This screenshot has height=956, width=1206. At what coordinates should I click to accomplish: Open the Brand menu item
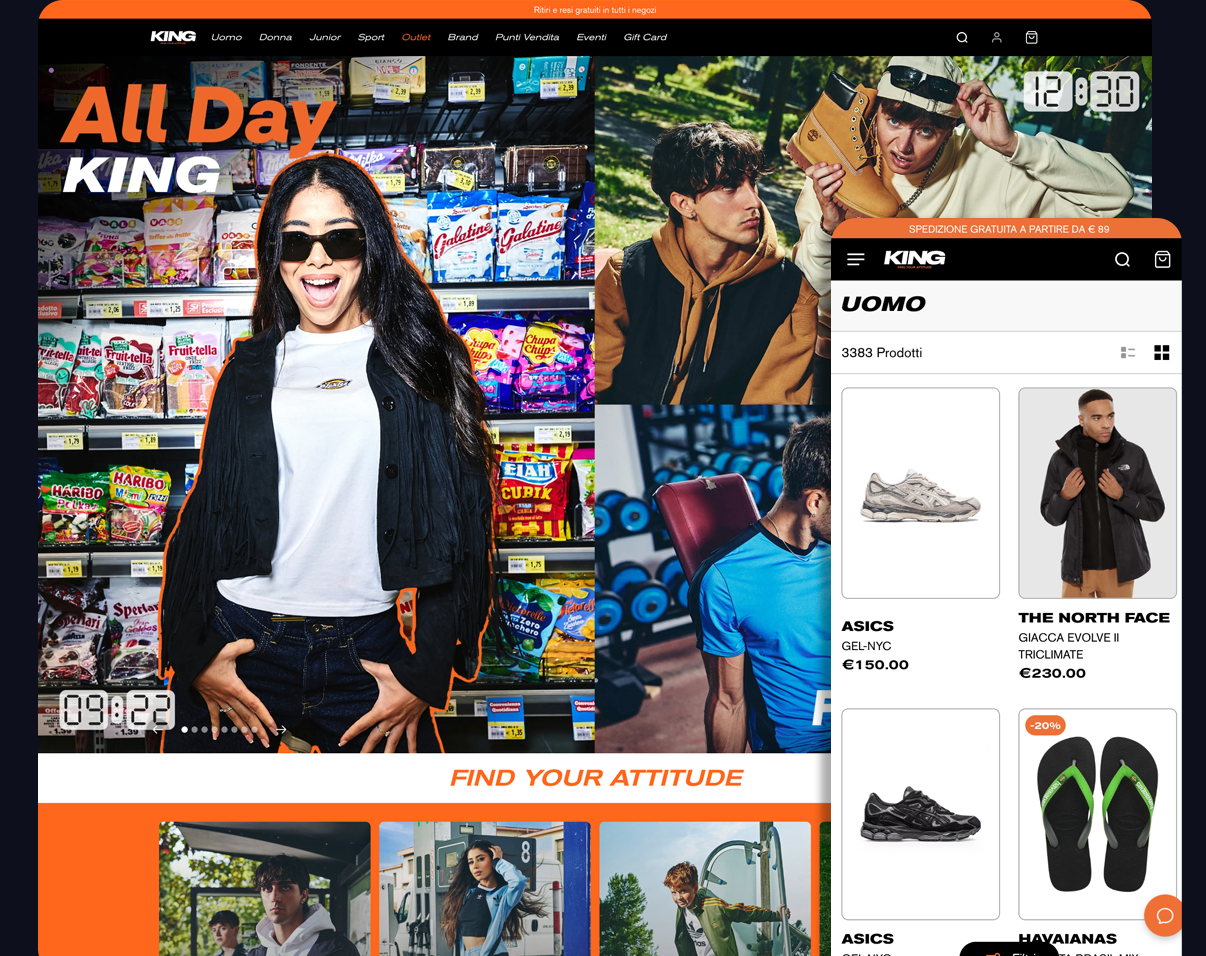coord(463,37)
